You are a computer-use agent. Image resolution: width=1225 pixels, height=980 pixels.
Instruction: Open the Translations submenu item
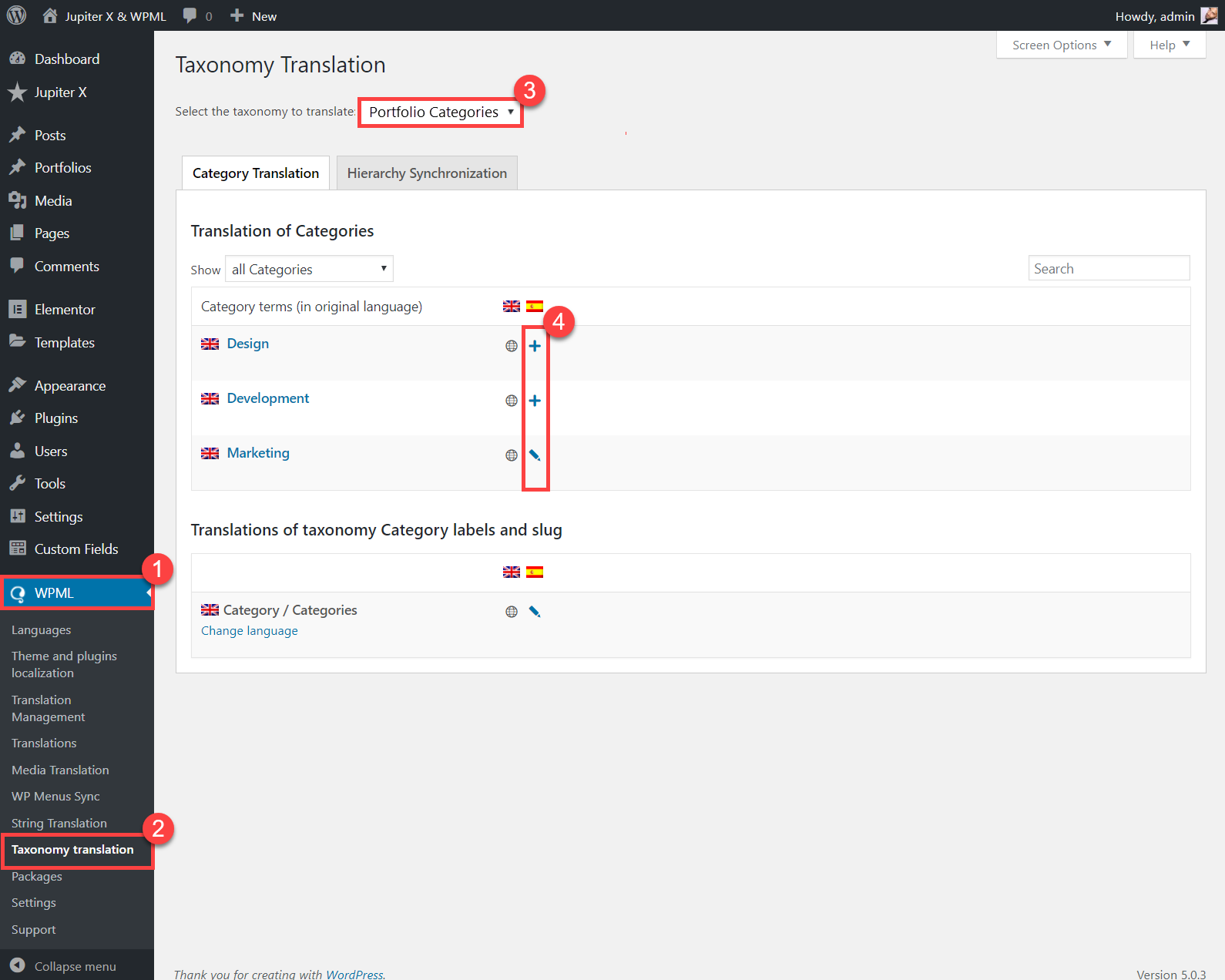click(44, 743)
